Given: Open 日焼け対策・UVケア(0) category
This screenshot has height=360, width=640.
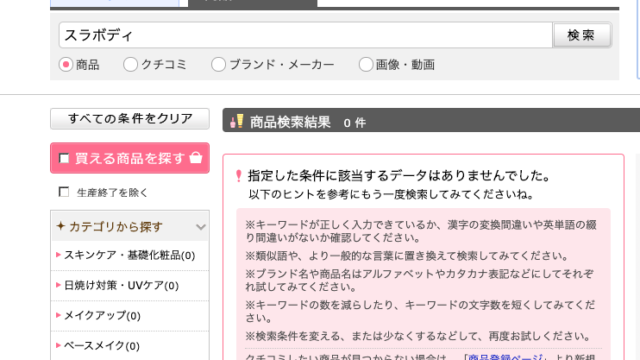Looking at the screenshot, I should click(x=122, y=285).
